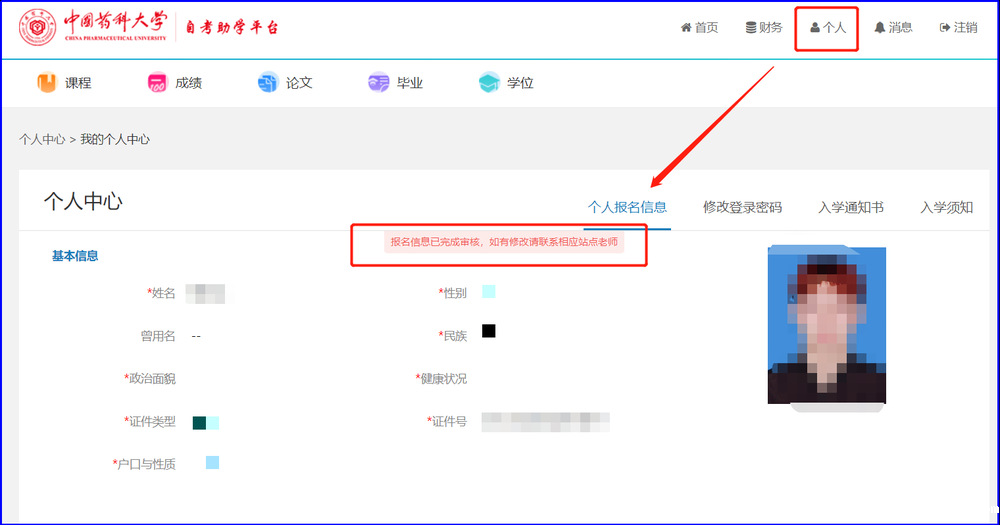The height and width of the screenshot is (525, 1000).
Task: Click the 我的个人中心 breadcrumb link
Action: (x=115, y=140)
